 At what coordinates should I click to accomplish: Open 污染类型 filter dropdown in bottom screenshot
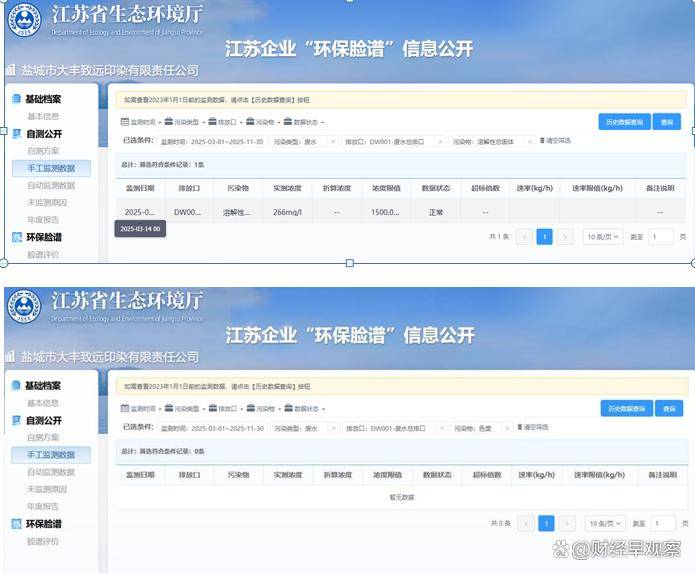pyautogui.click(x=183, y=408)
